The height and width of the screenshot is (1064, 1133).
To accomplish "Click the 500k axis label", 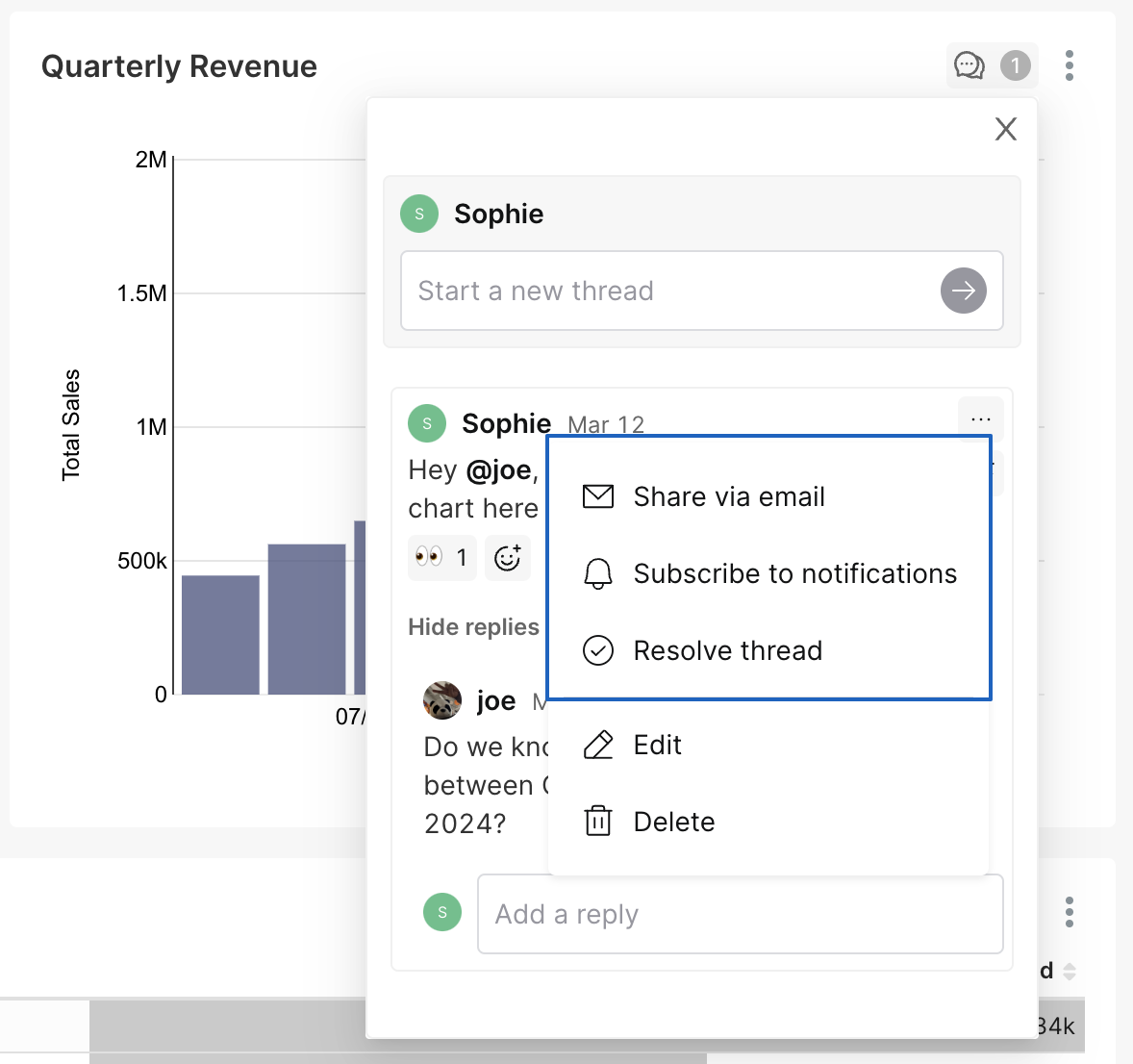I will (141, 561).
